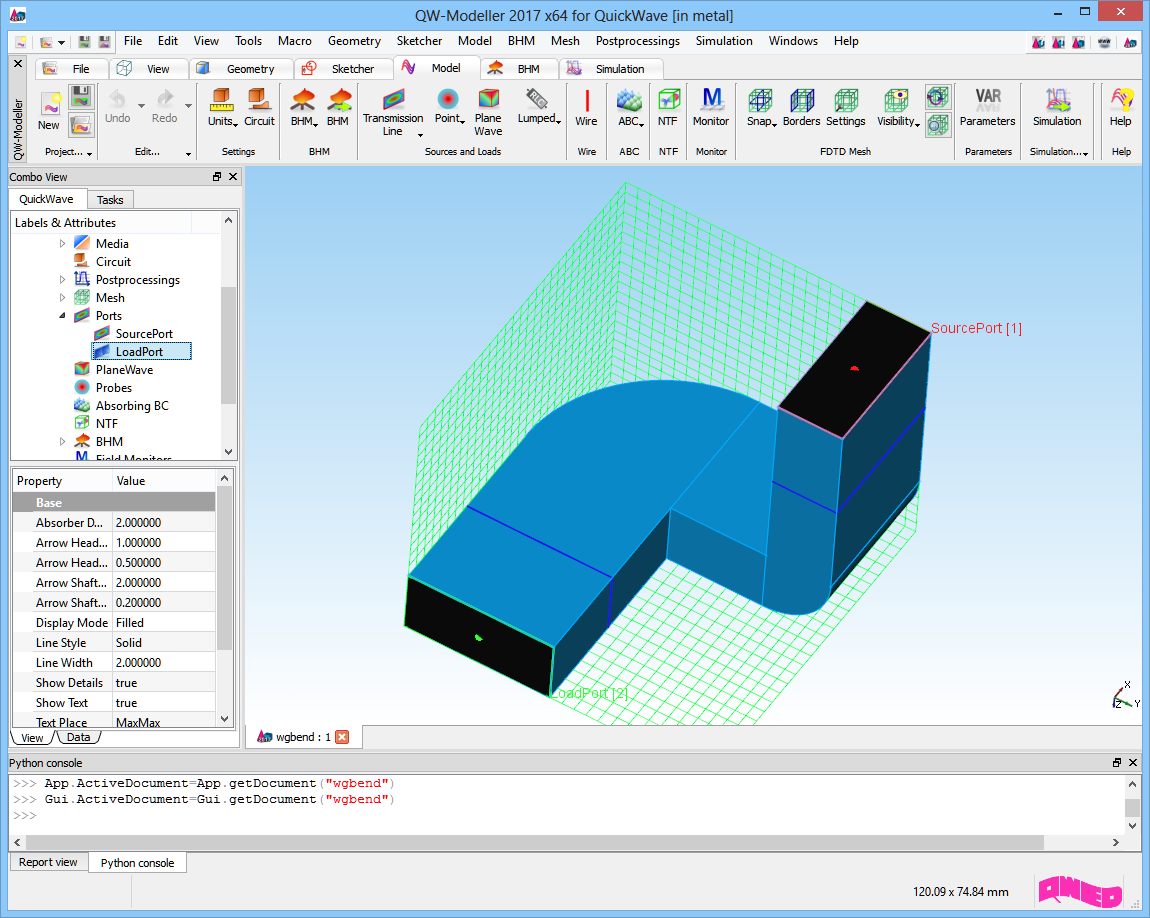The image size is (1150, 918).
Task: Switch to the Report view tab
Action: tap(48, 862)
